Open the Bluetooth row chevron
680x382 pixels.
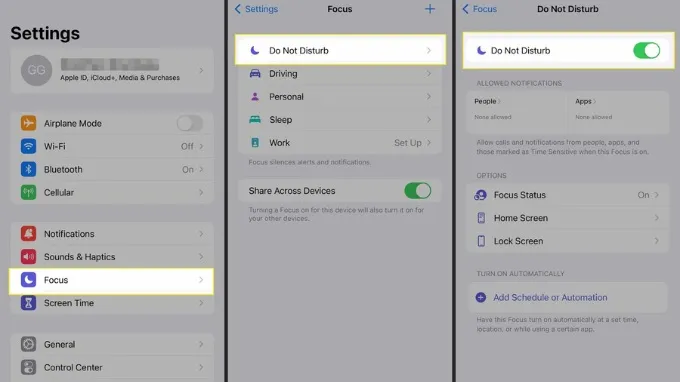201,169
